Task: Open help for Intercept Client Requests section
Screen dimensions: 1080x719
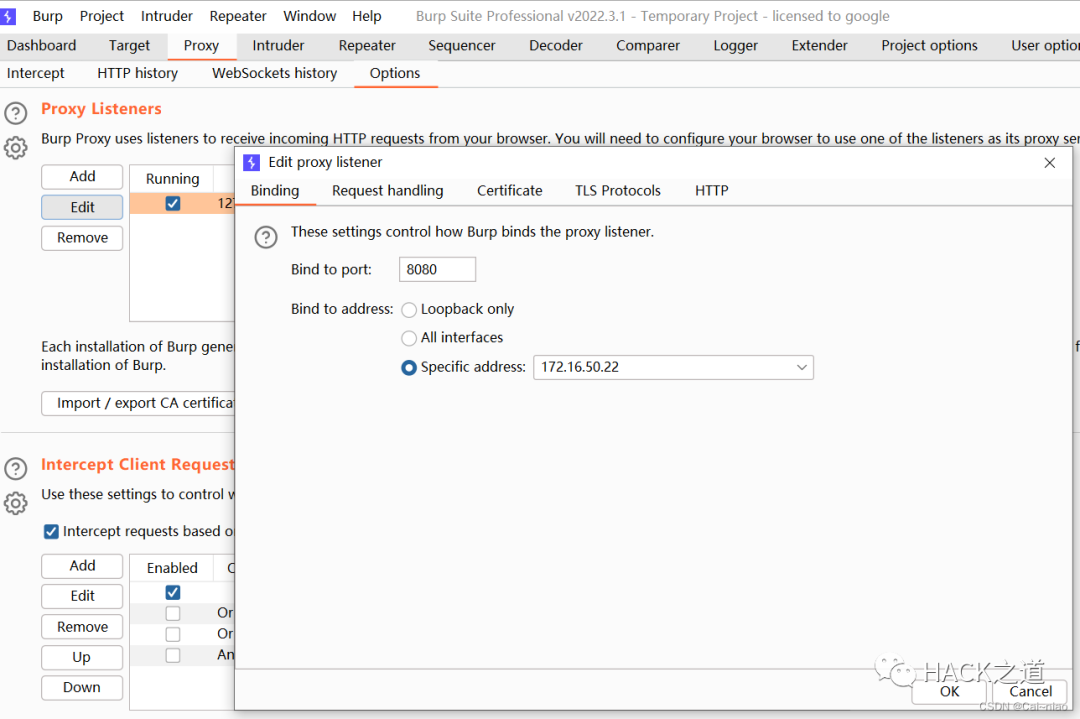Action: [16, 468]
